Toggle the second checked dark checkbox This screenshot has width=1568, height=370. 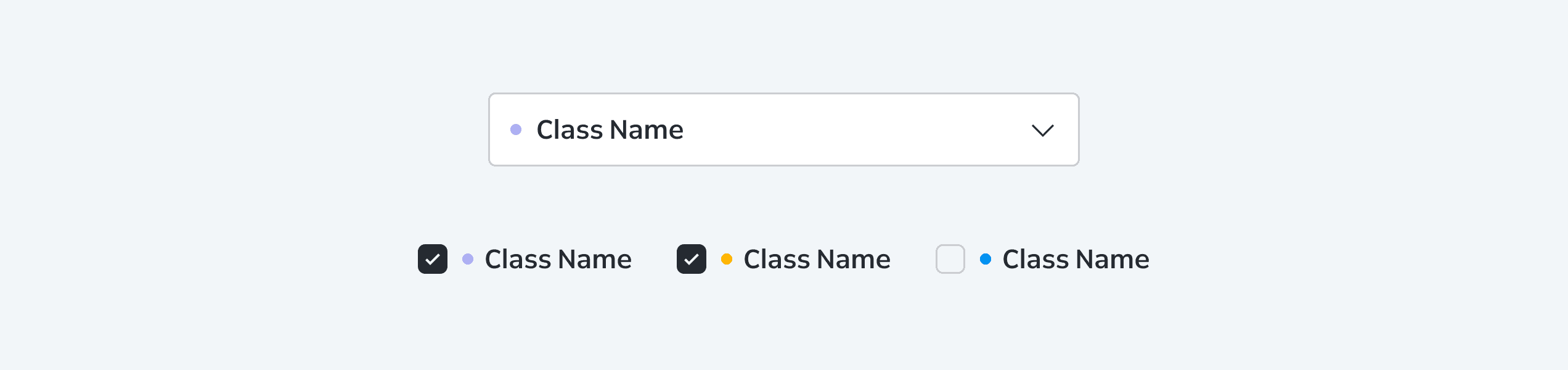pos(692,259)
